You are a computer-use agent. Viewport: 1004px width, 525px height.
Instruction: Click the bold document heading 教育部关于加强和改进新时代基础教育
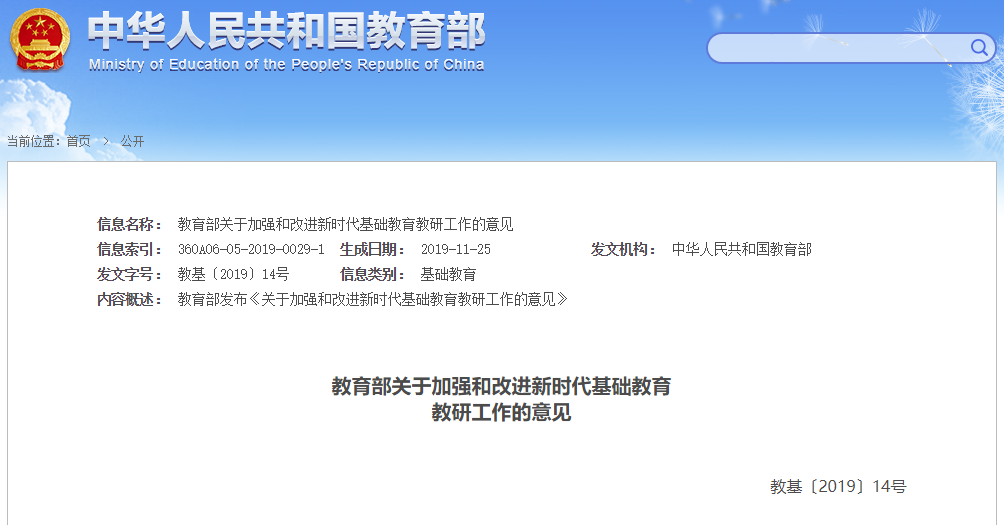(x=501, y=387)
